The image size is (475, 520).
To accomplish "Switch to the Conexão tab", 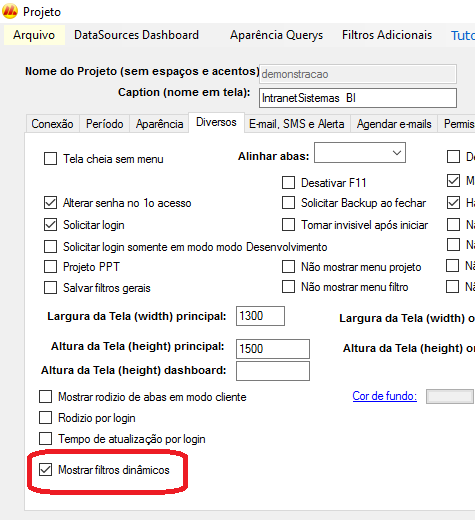I will point(52,124).
